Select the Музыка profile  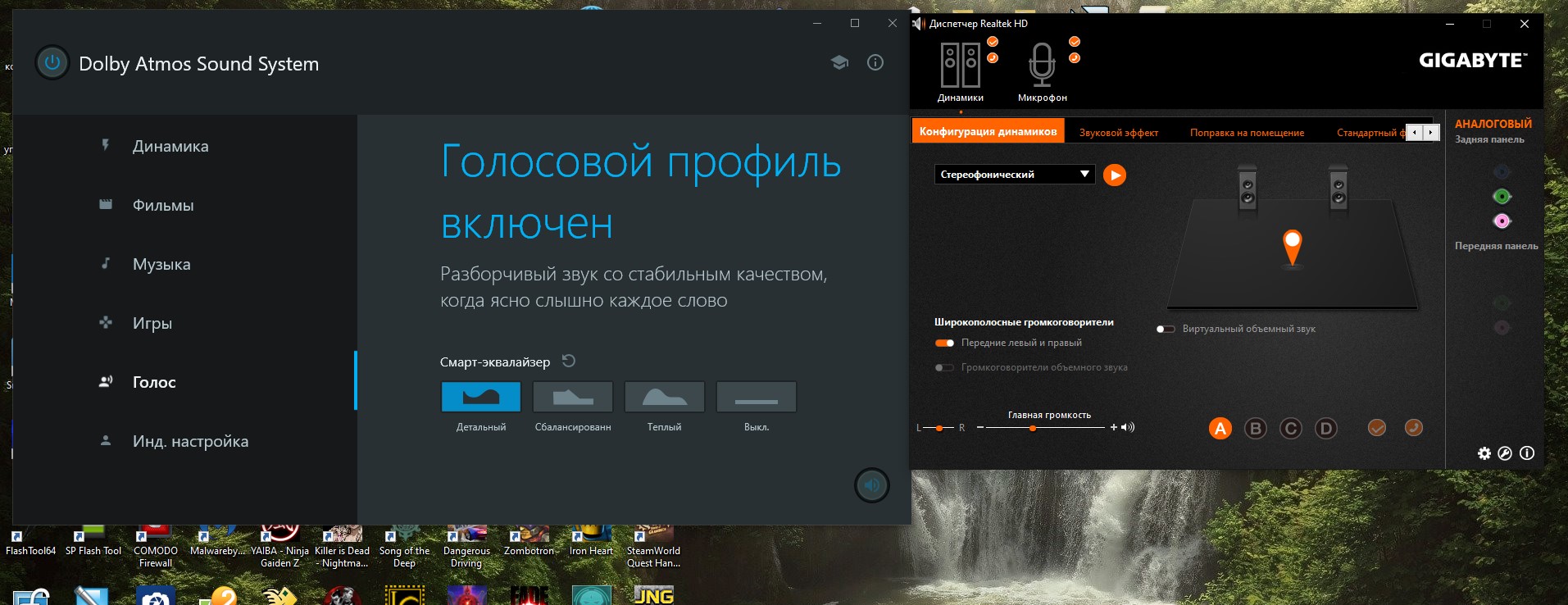184,264
